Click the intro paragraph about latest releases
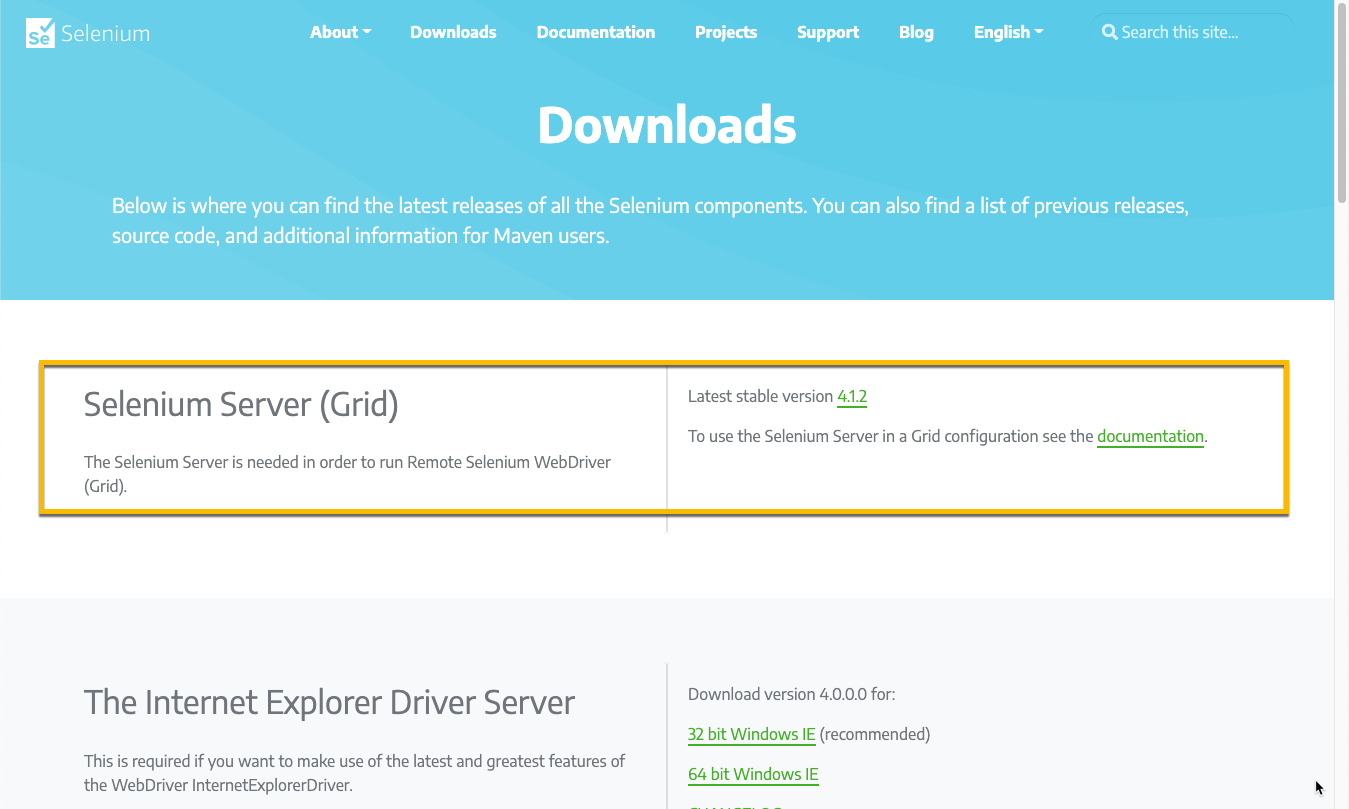Viewport: 1349px width, 809px height. [x=650, y=221]
